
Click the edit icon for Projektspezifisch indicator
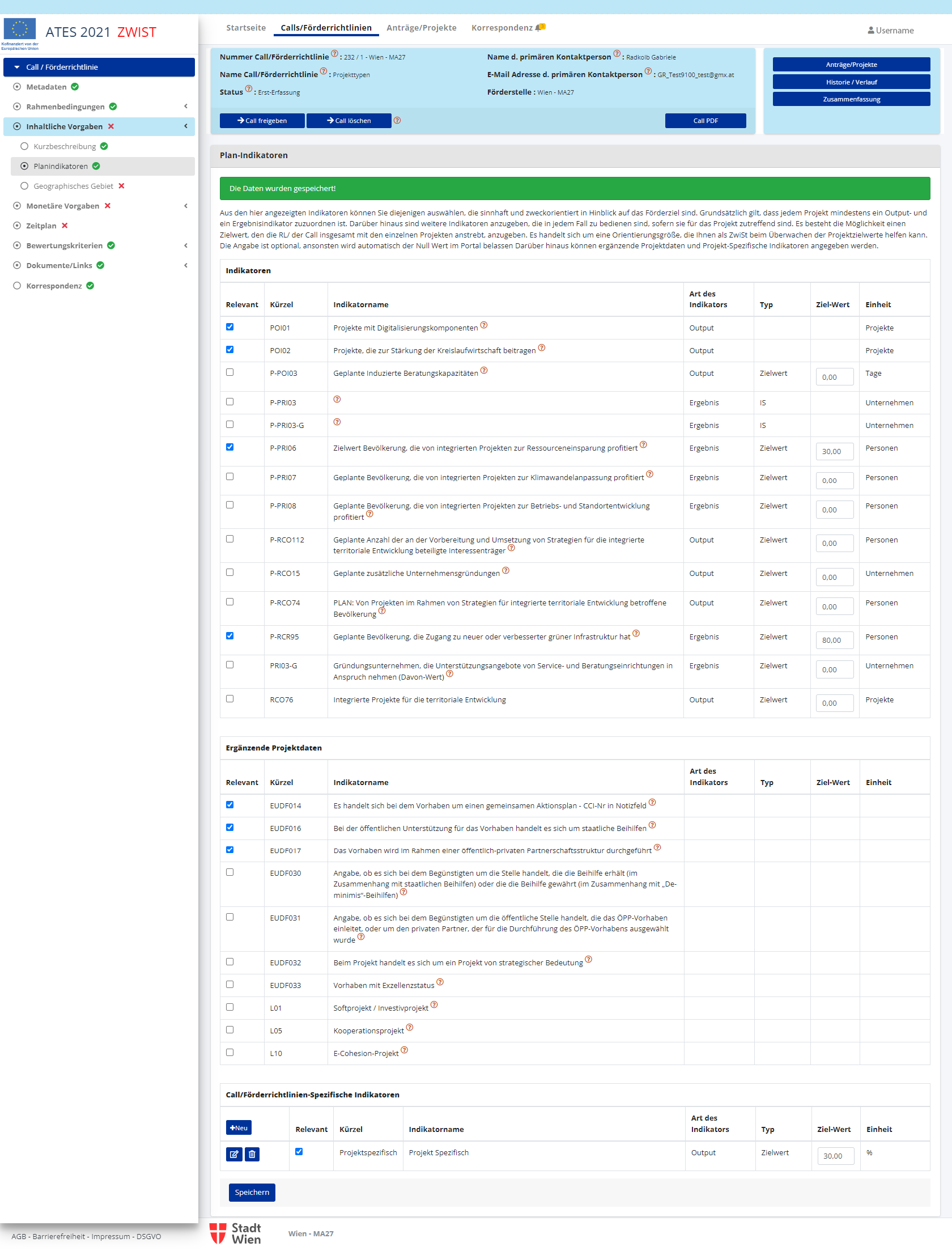point(234,1154)
